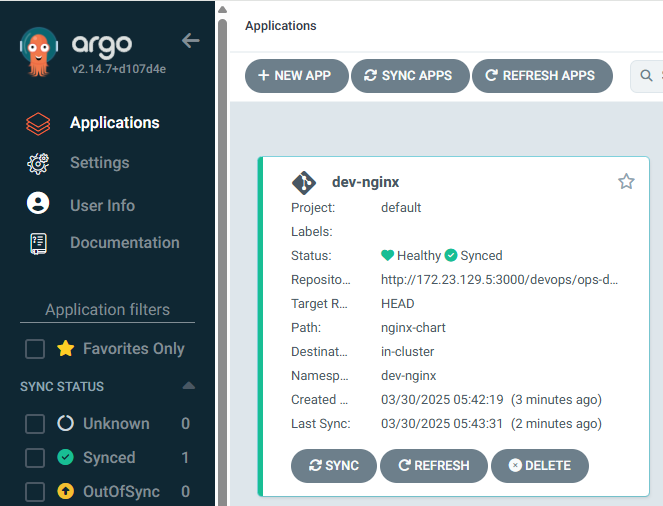Click the search magnifier icon
The height and width of the screenshot is (506, 663).
646,76
